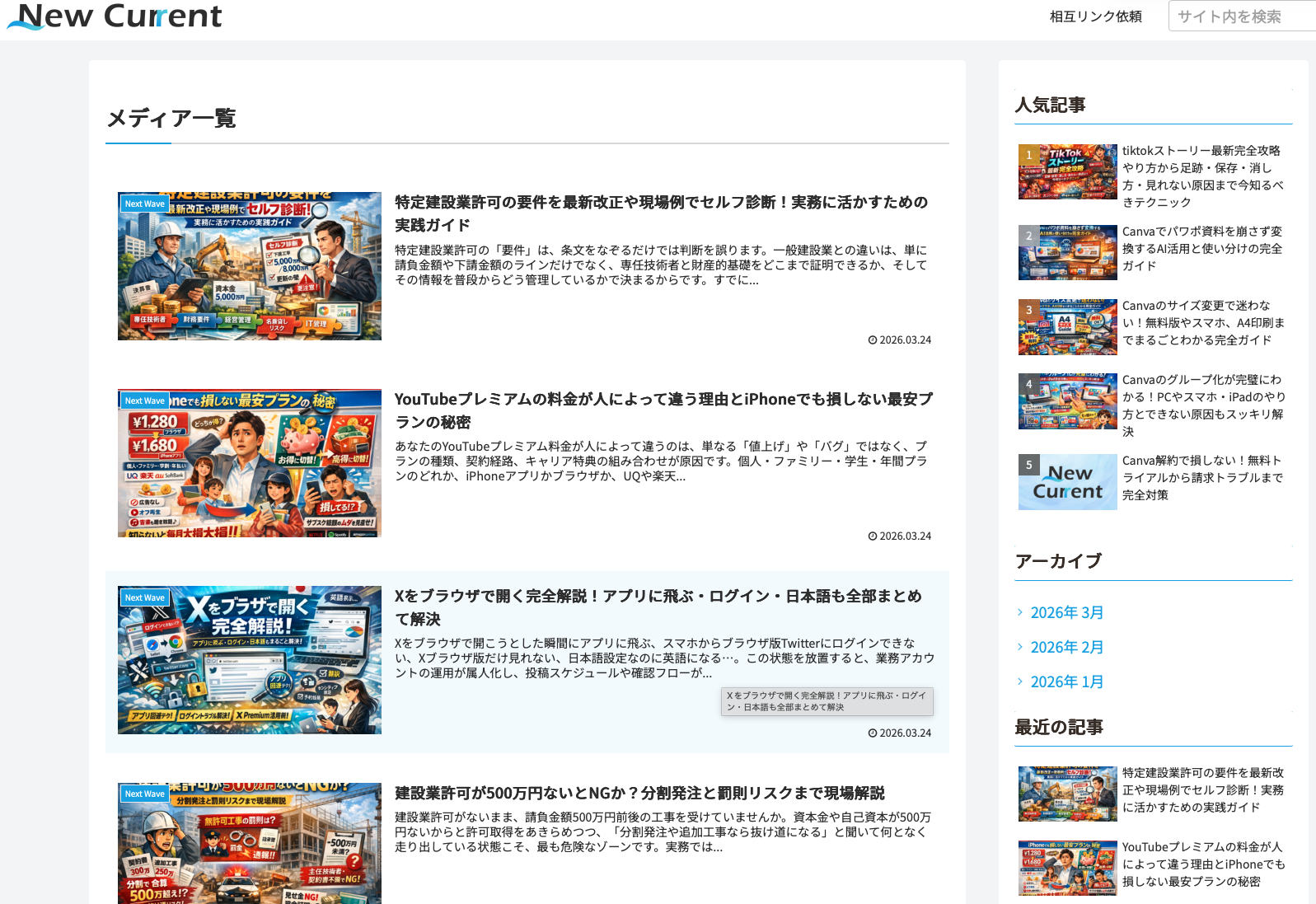Open the 相互リンク依頼 menu link
The image size is (1316, 904).
1095,16
